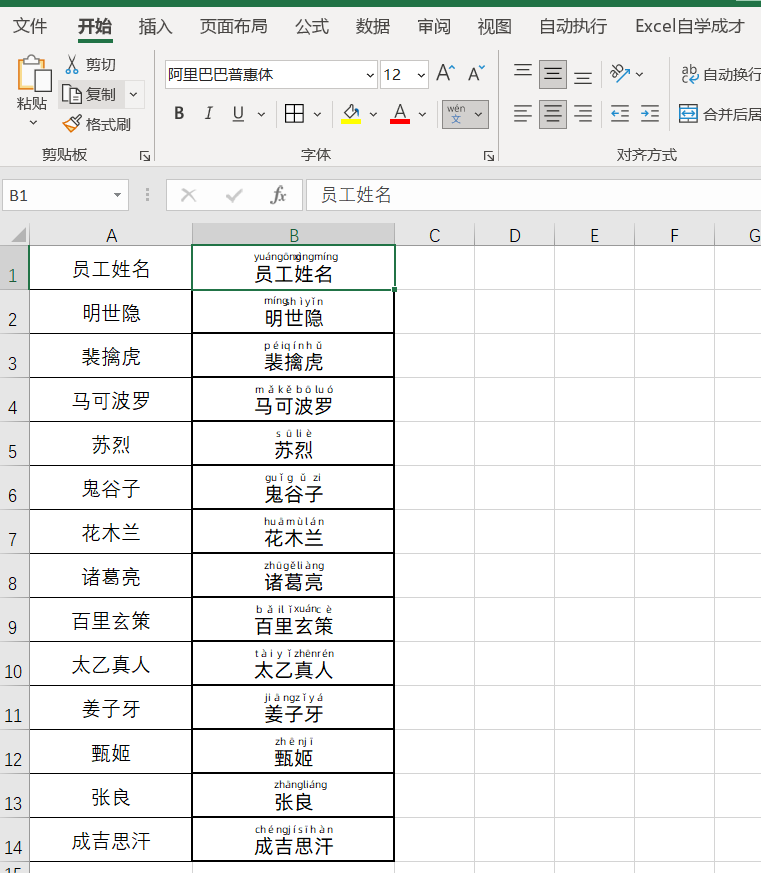
Task: Expand underline style options
Action: (x=261, y=114)
